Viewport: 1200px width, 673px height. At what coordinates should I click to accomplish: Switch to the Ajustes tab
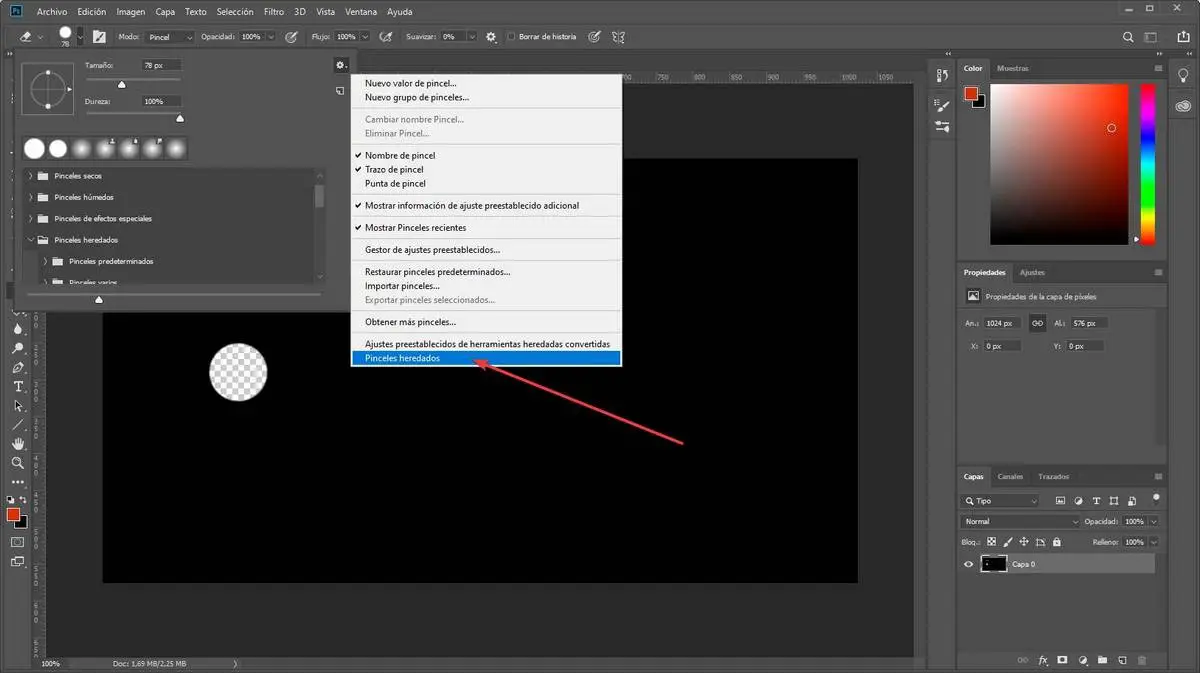(x=1031, y=272)
